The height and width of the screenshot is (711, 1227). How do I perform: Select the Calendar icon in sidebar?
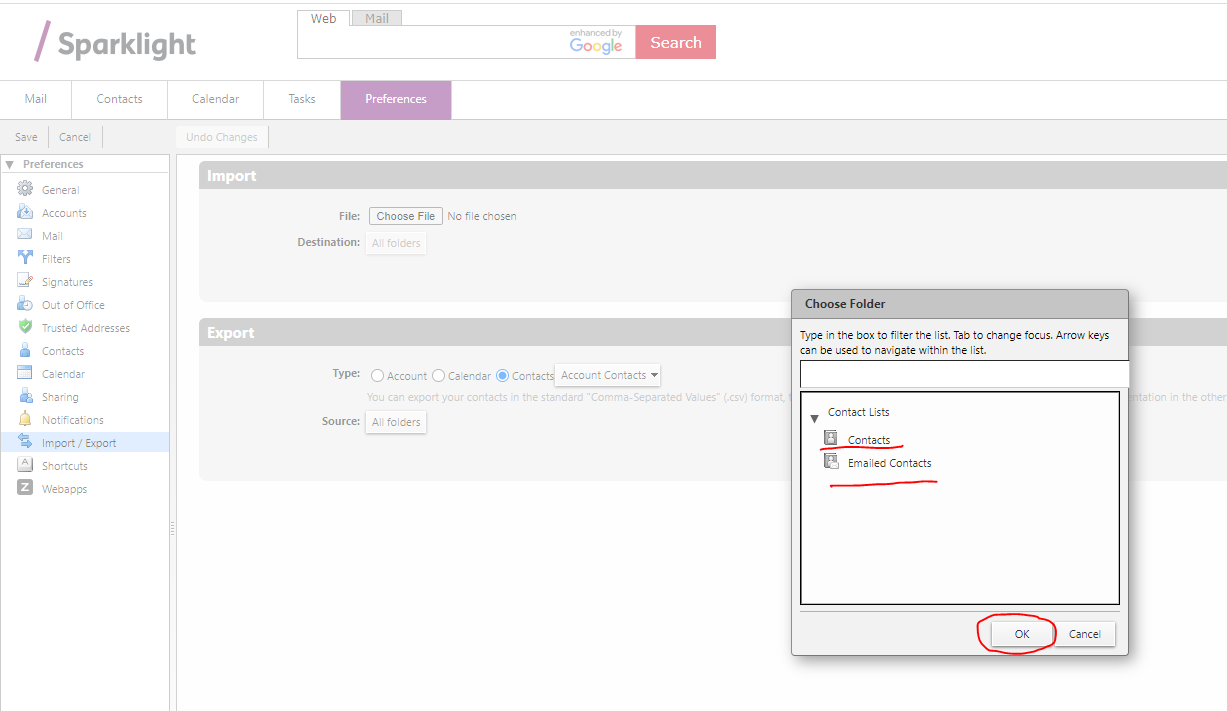pos(25,373)
